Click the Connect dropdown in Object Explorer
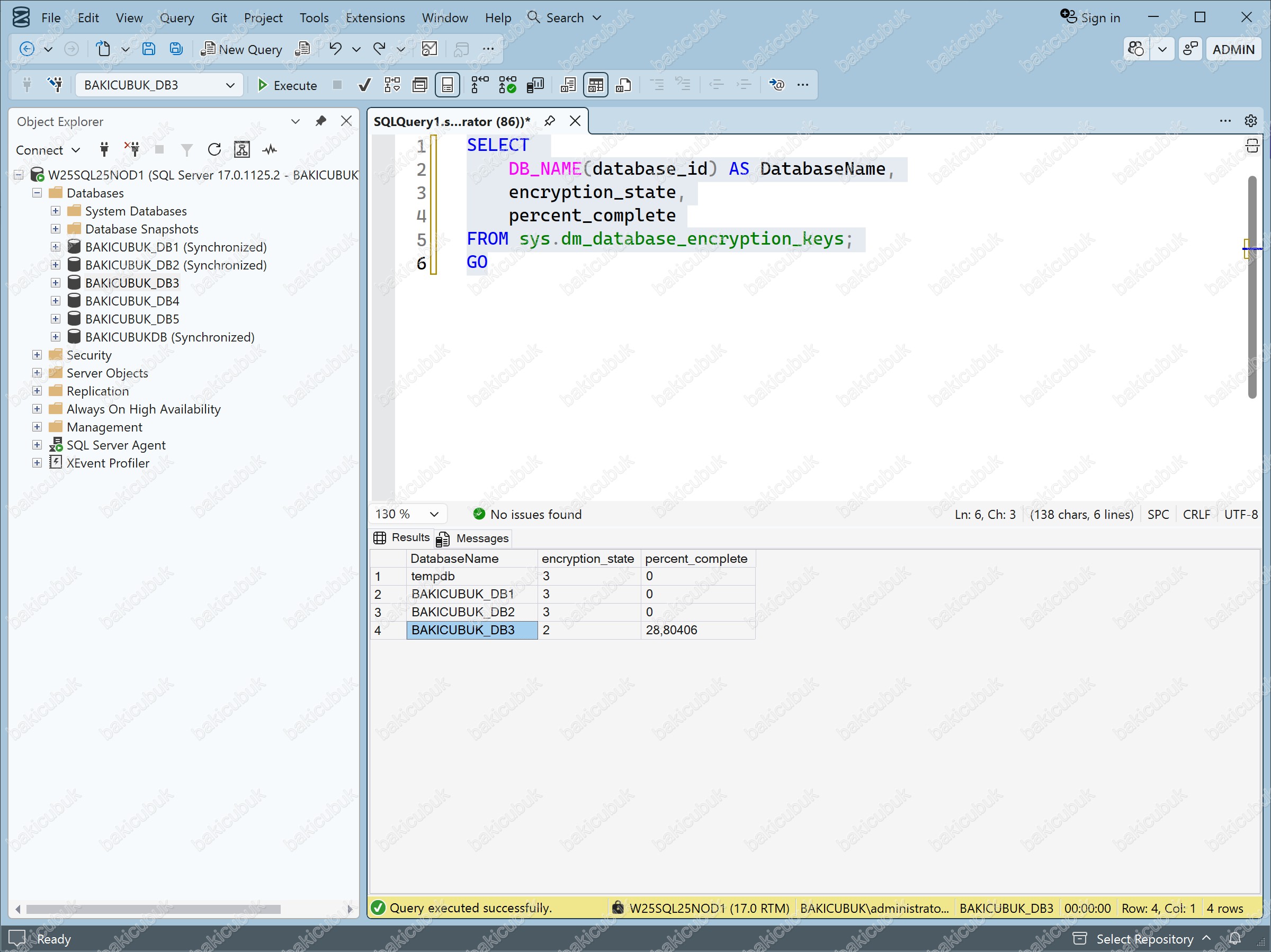 (x=48, y=150)
